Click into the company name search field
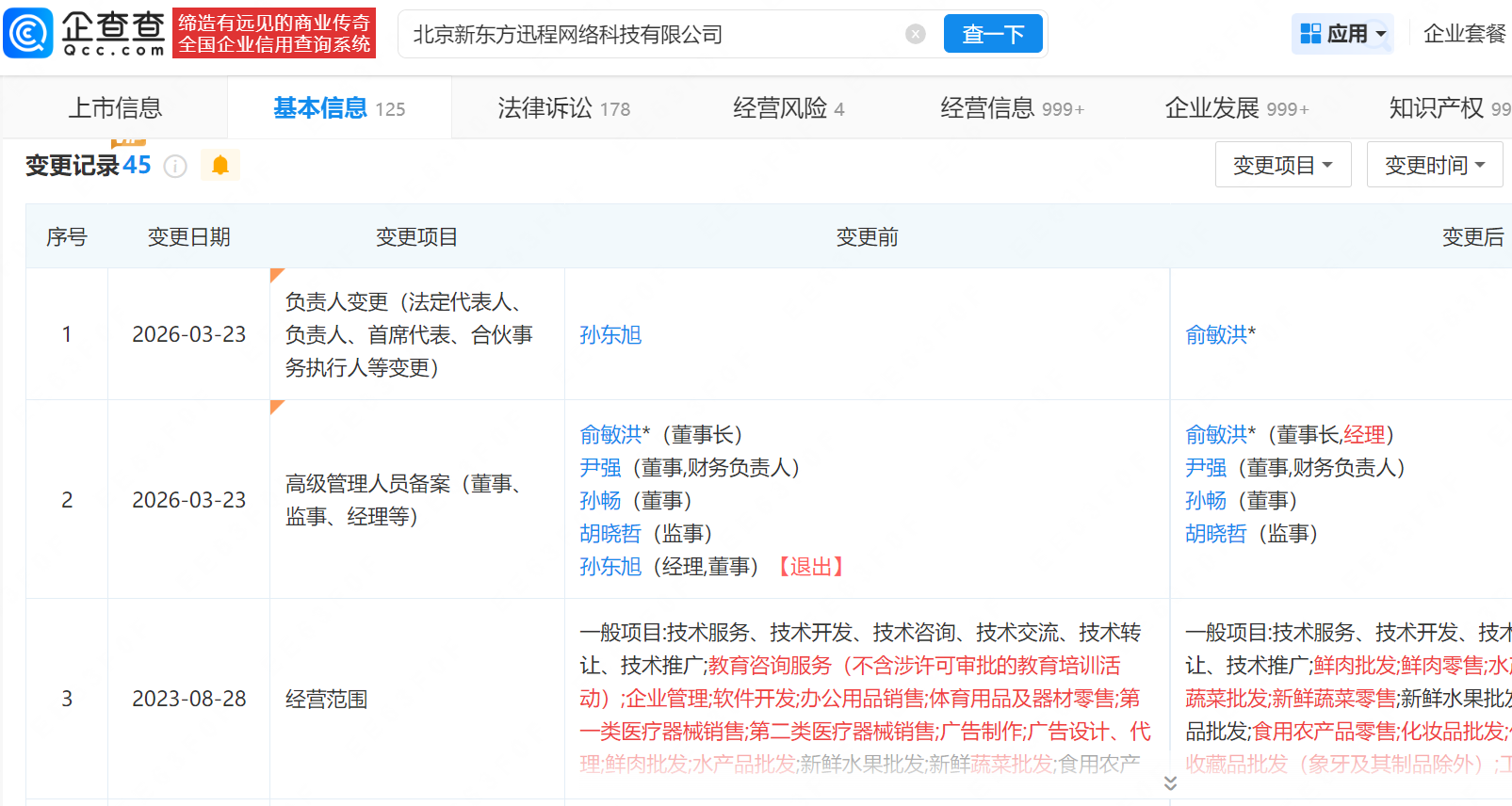Viewport: 1512px width, 806px height. [x=650, y=35]
